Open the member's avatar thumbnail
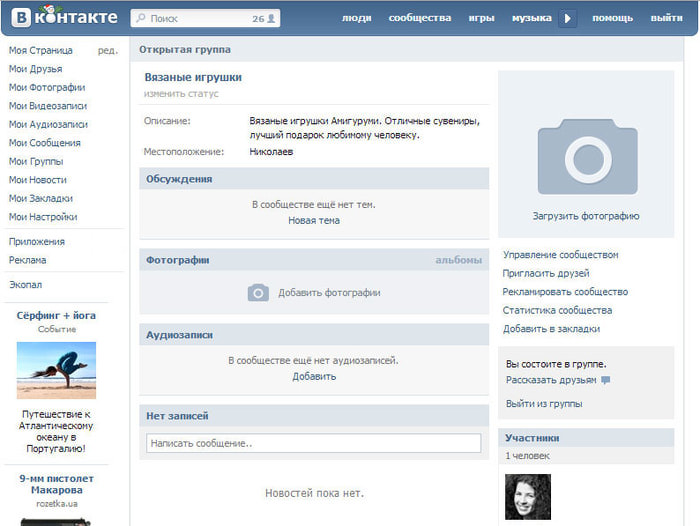The width and height of the screenshot is (700, 526). tap(527, 496)
